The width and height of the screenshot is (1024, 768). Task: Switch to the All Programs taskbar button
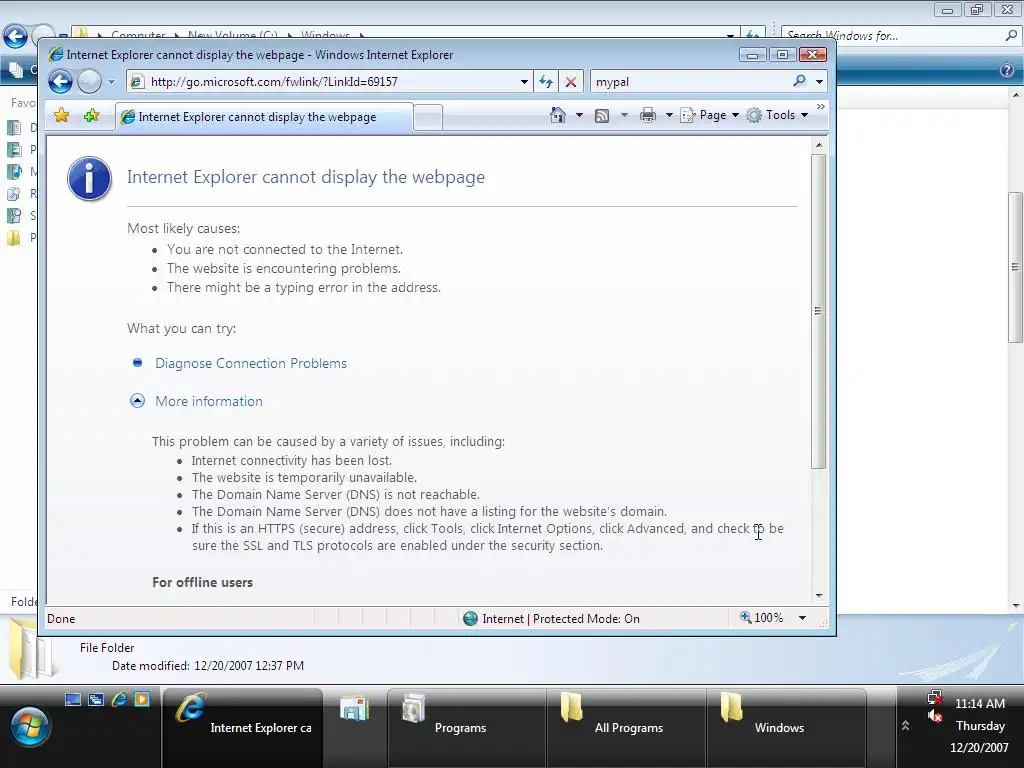click(626, 727)
